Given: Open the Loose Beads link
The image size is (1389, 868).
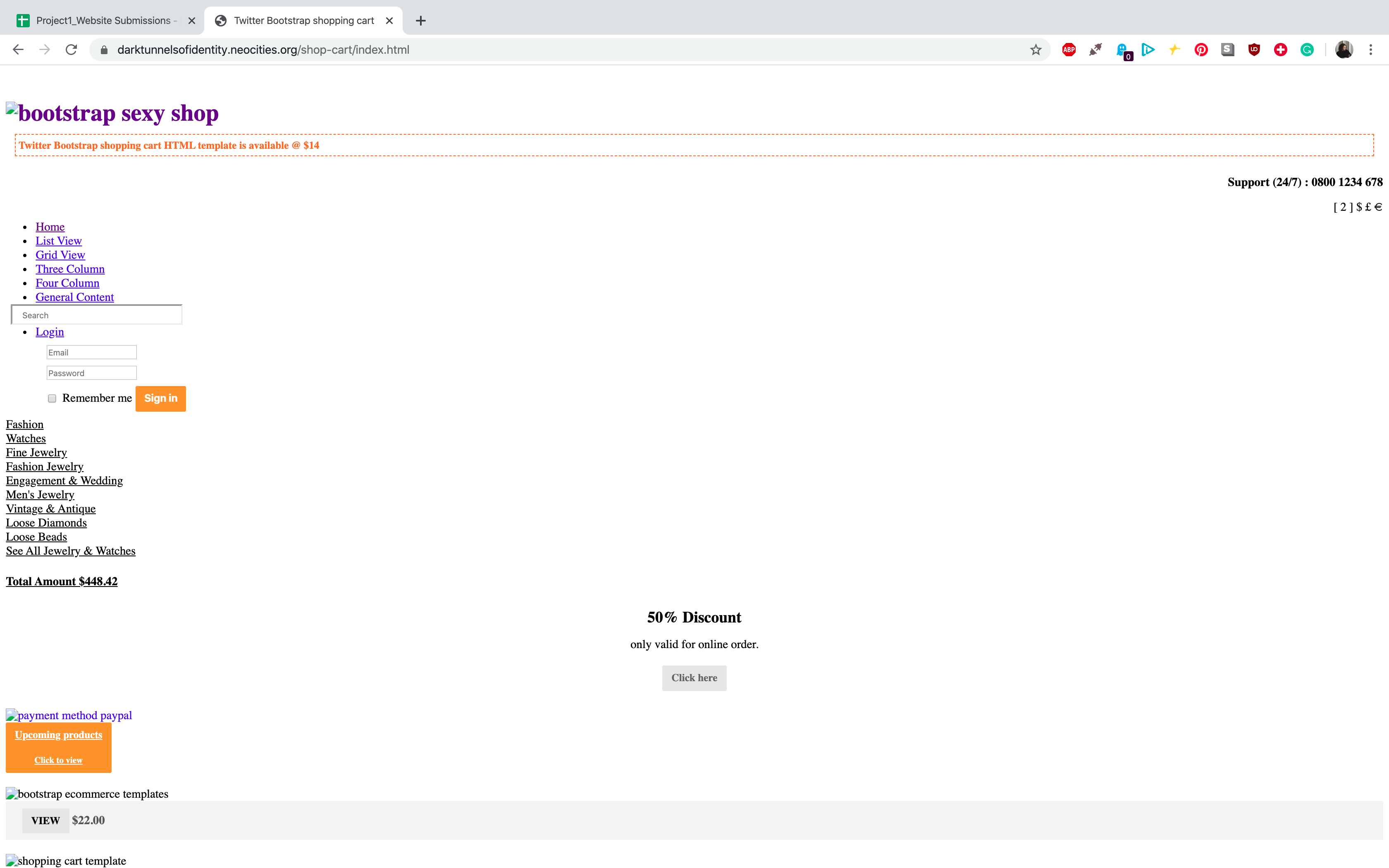Looking at the screenshot, I should tap(36, 537).
